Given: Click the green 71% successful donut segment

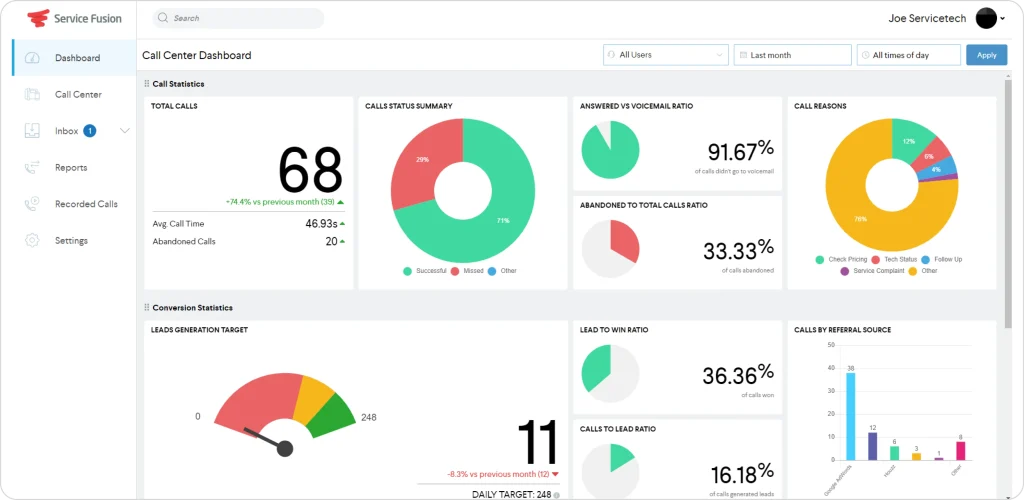Looking at the screenshot, I should coord(502,221).
